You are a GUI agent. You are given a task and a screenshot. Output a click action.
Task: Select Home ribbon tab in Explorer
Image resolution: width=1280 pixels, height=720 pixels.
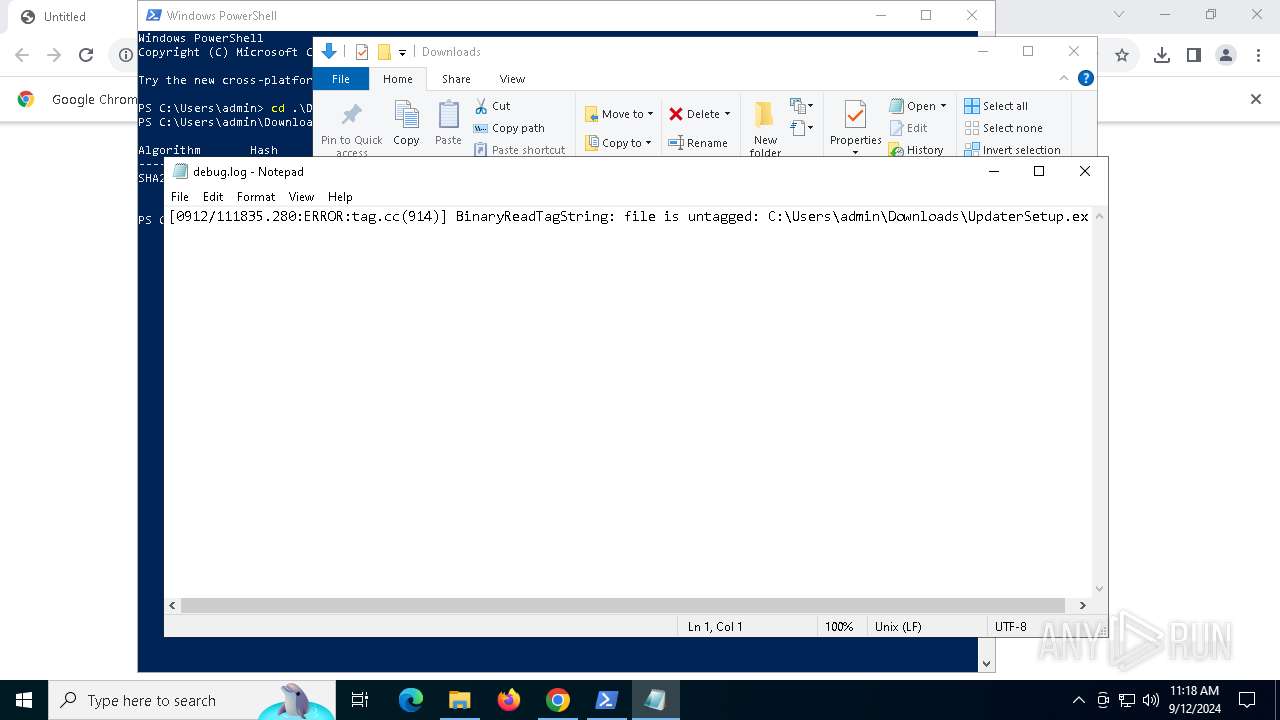[x=397, y=79]
